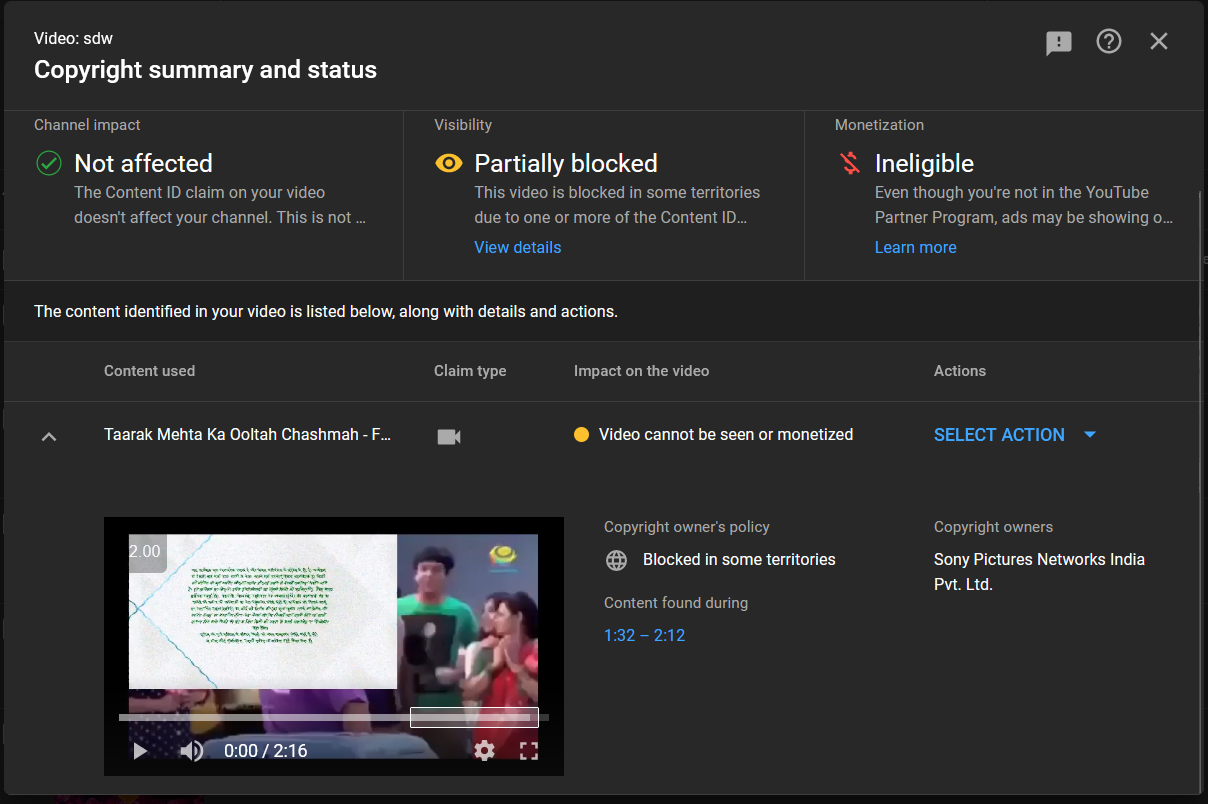Viewport: 1208px width, 804px height.
Task: Click the dropdown arrow beside SELECT ACTION
Action: tap(1090, 434)
